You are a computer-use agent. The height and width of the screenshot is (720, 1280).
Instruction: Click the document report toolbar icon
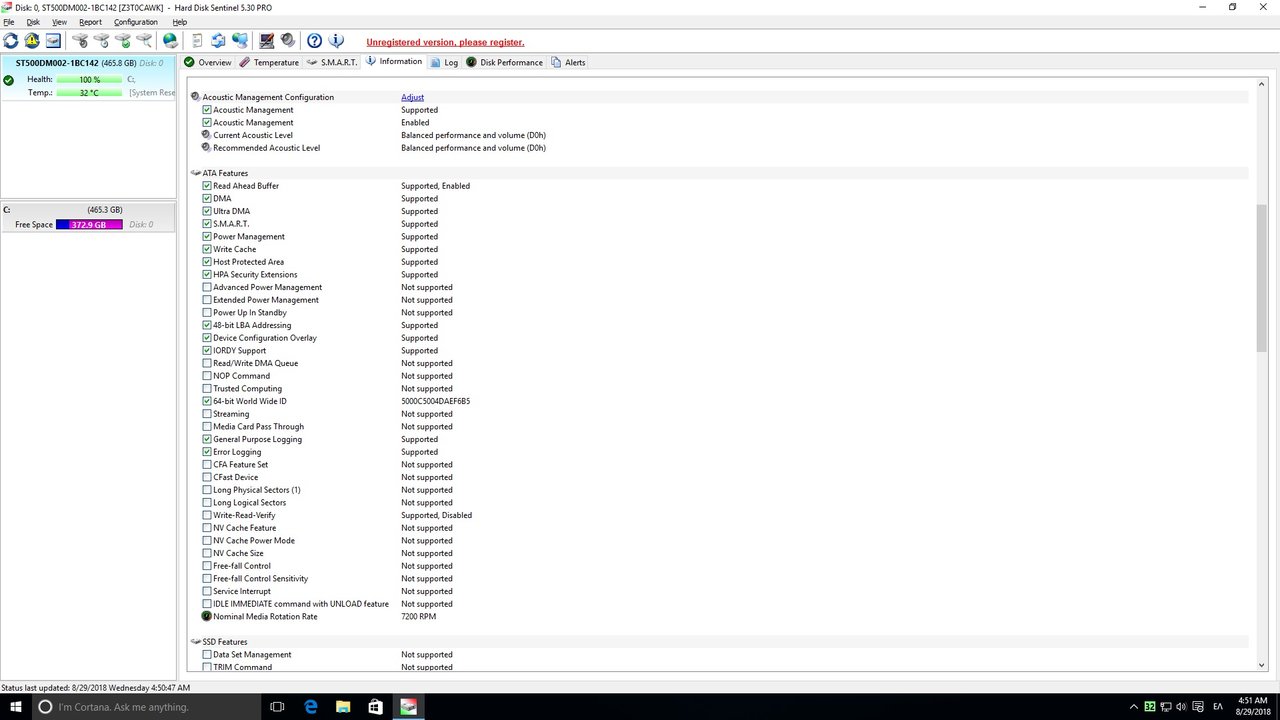point(197,41)
